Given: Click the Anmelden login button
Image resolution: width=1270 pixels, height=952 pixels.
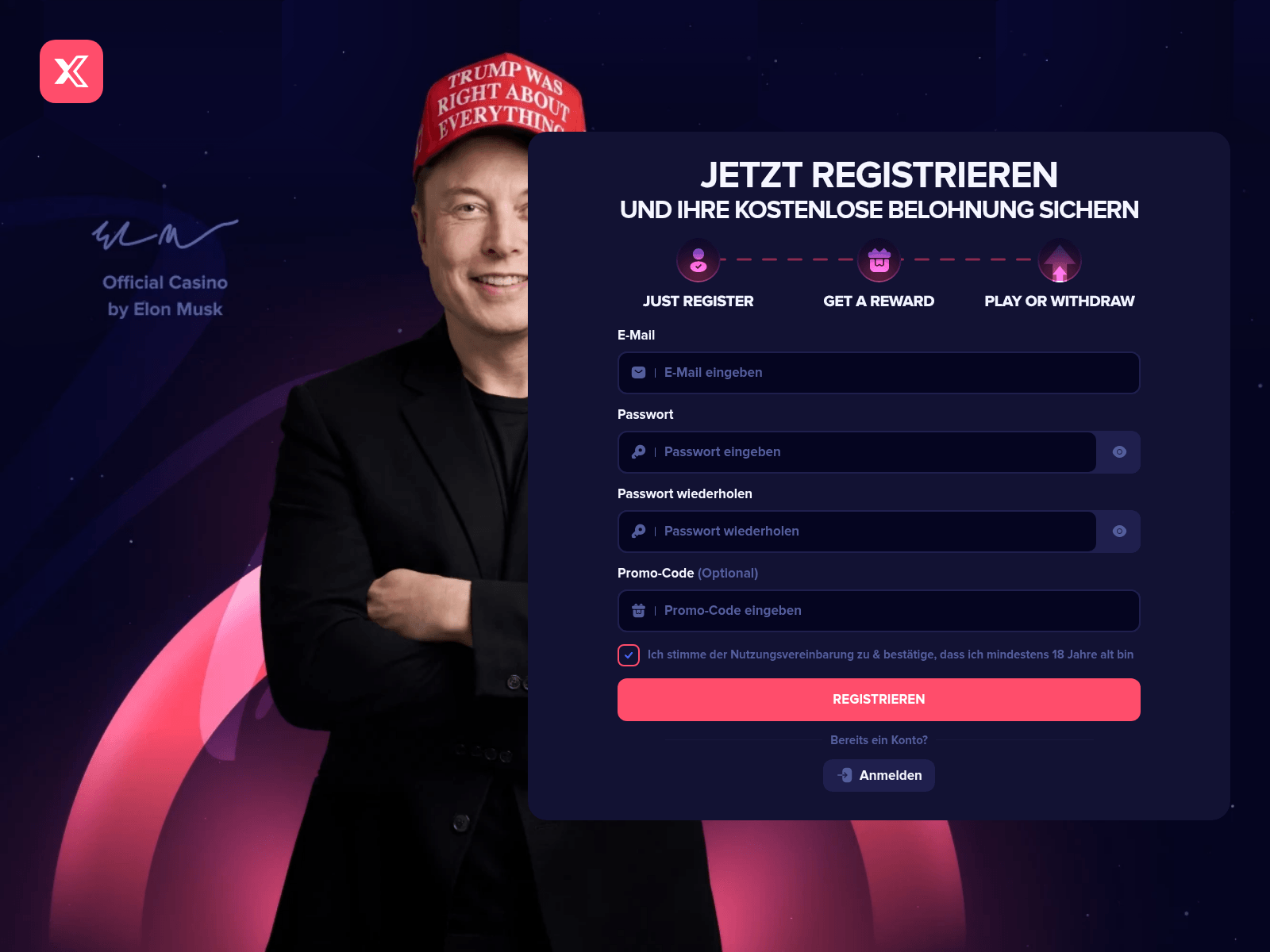Looking at the screenshot, I should pos(879,775).
